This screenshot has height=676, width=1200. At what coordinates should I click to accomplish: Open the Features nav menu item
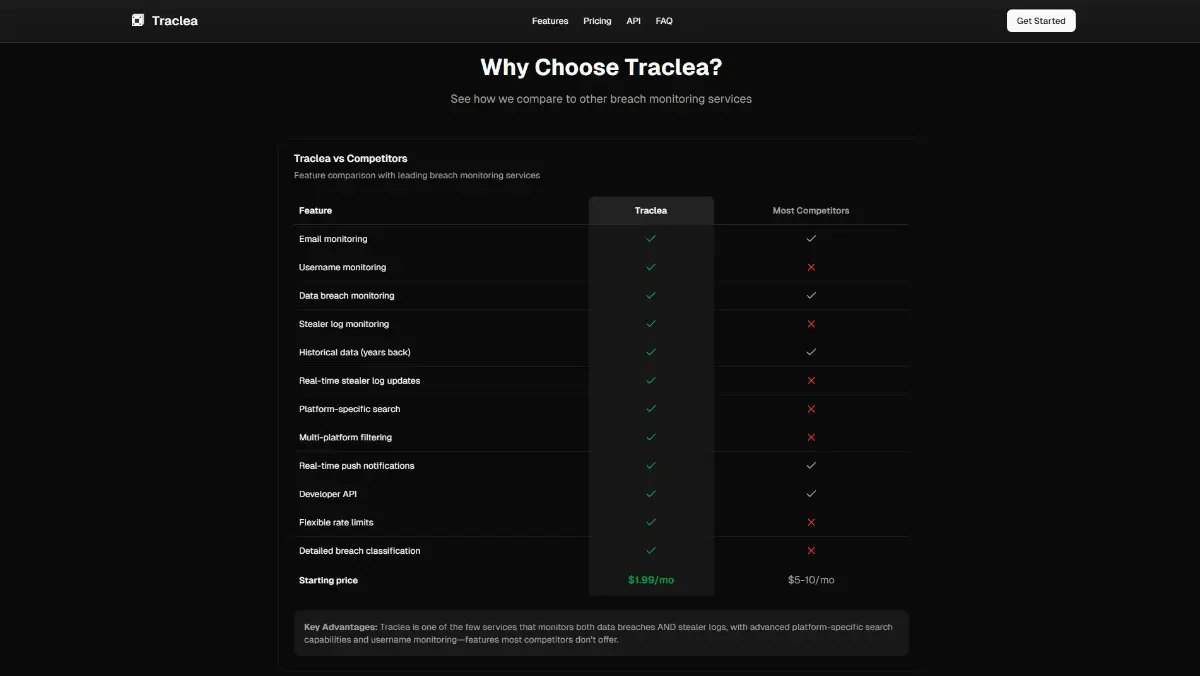pos(550,21)
